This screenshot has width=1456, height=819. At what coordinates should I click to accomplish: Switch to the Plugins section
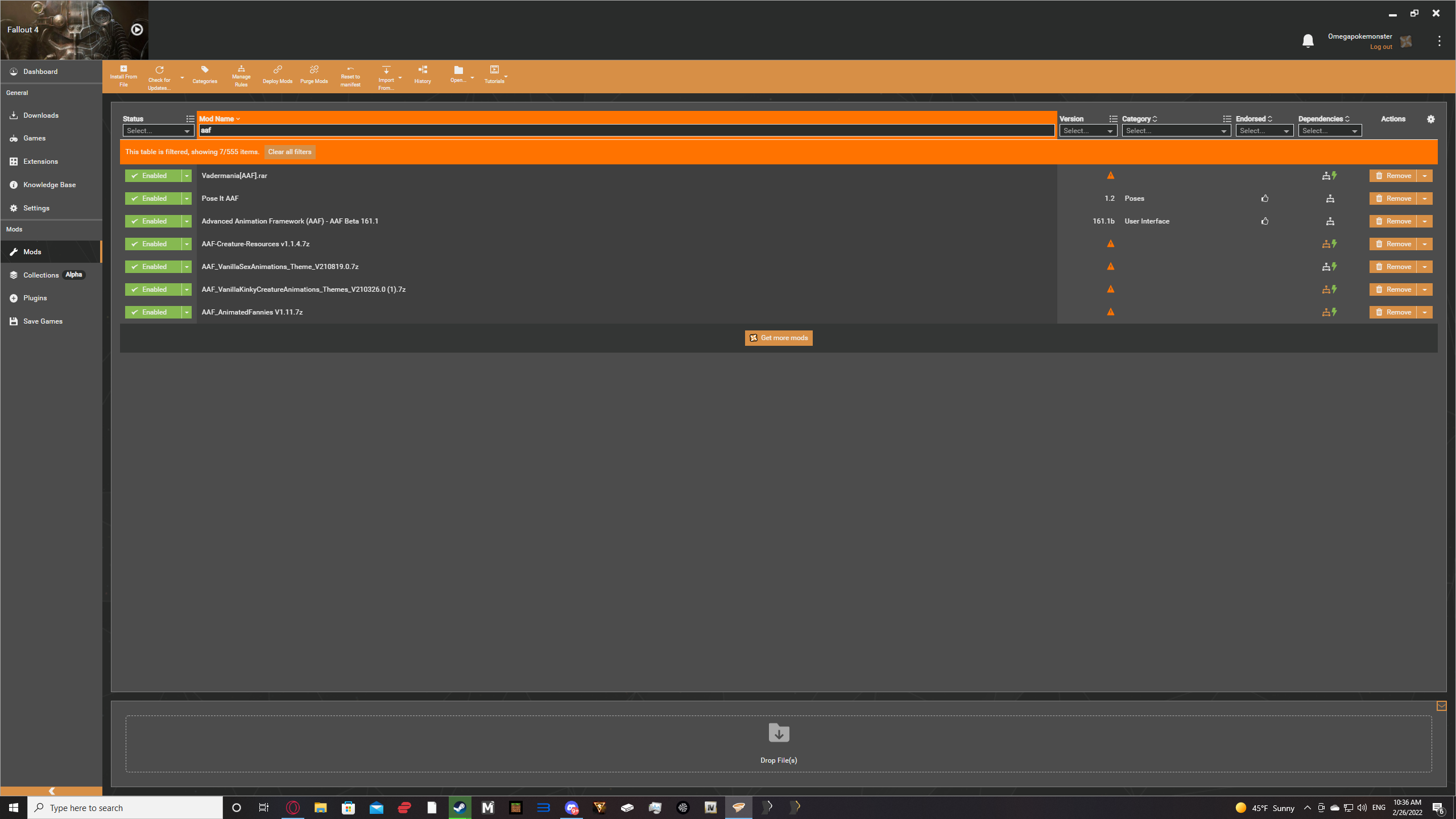click(35, 297)
